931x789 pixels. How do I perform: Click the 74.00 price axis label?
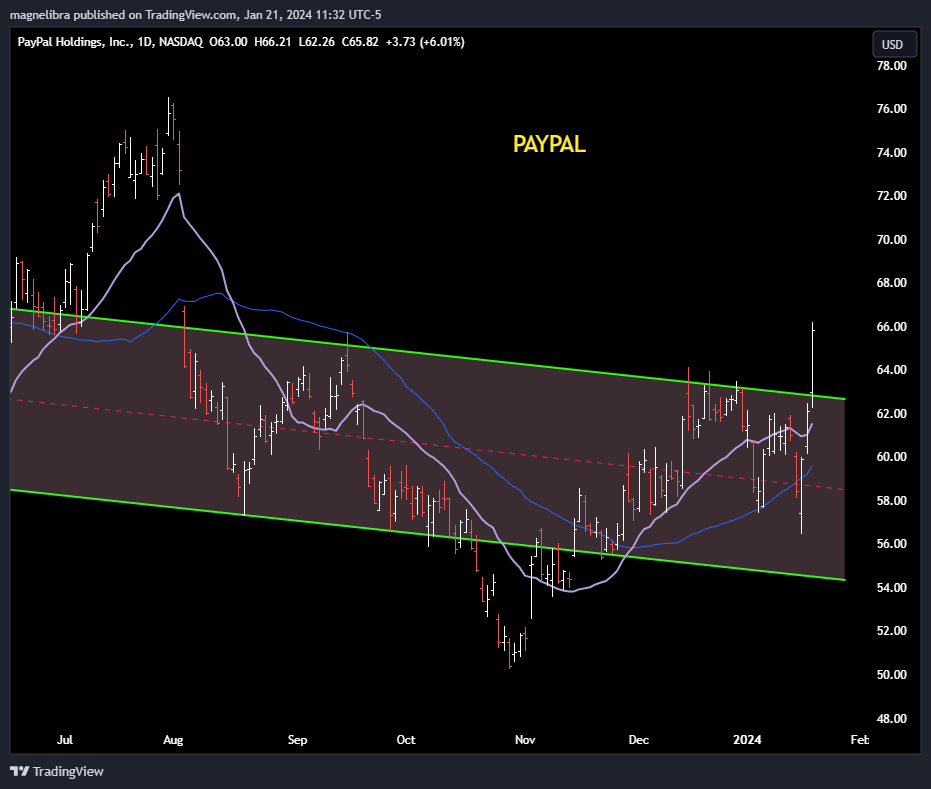[x=891, y=153]
